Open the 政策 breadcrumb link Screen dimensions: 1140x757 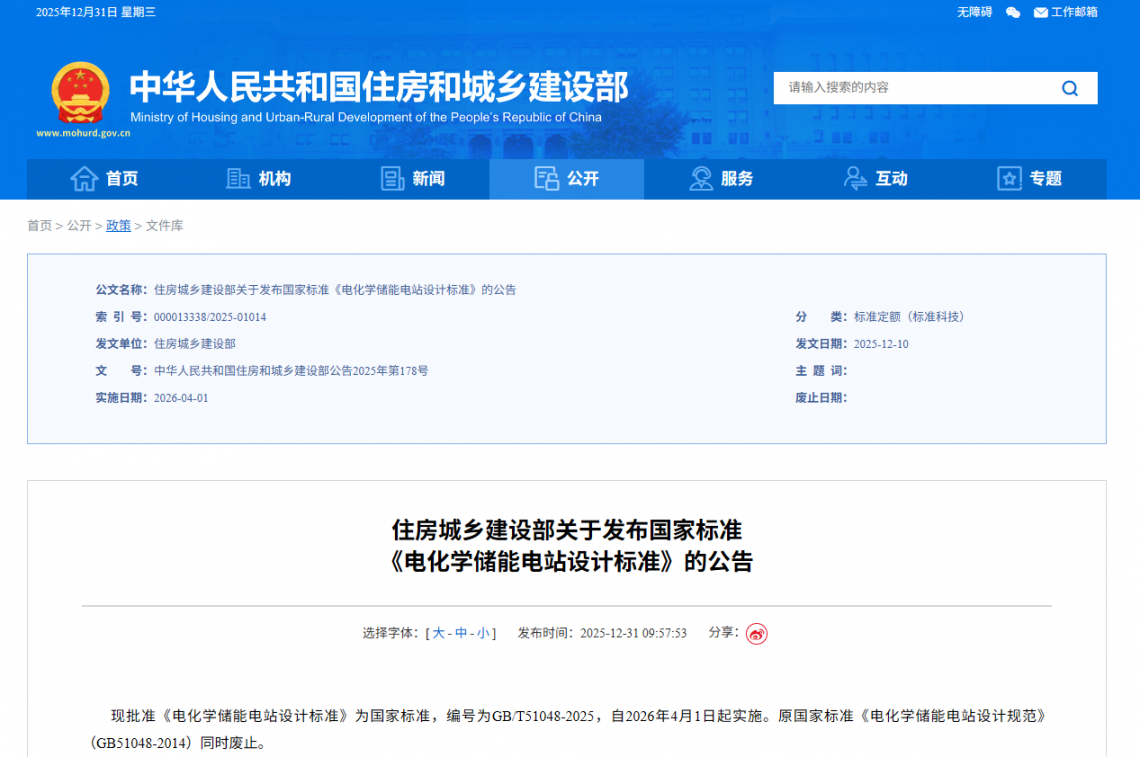pos(118,226)
